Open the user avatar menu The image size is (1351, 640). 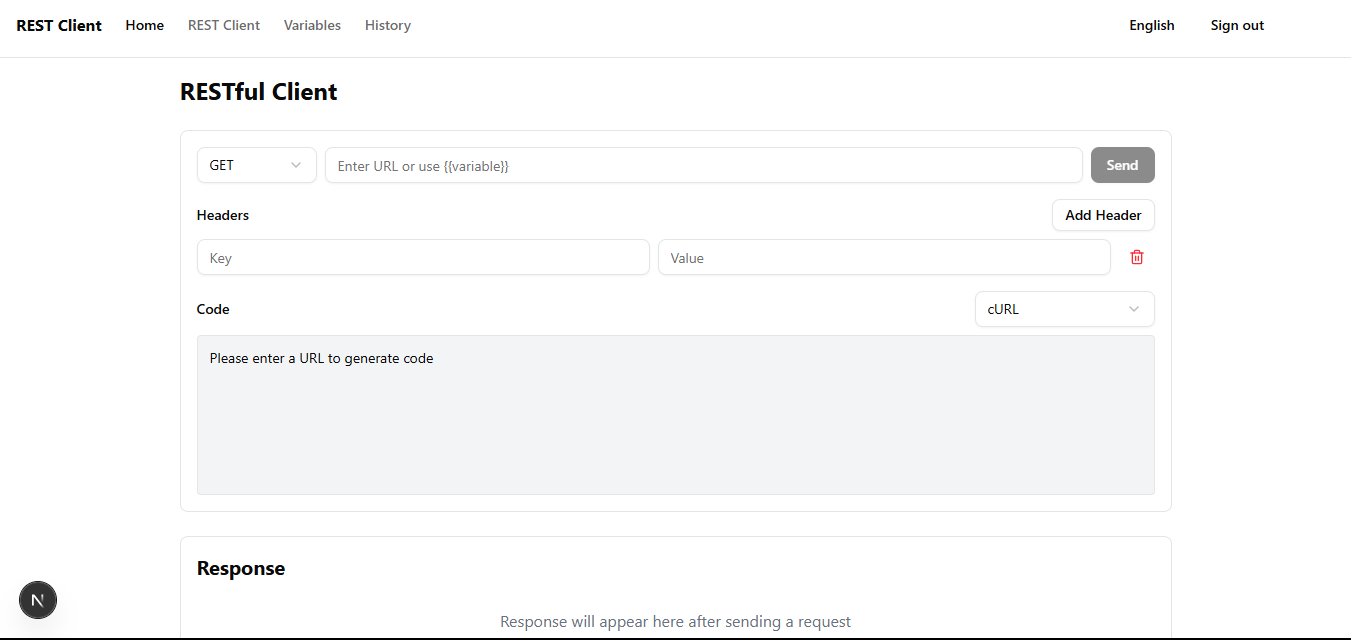tap(37, 599)
